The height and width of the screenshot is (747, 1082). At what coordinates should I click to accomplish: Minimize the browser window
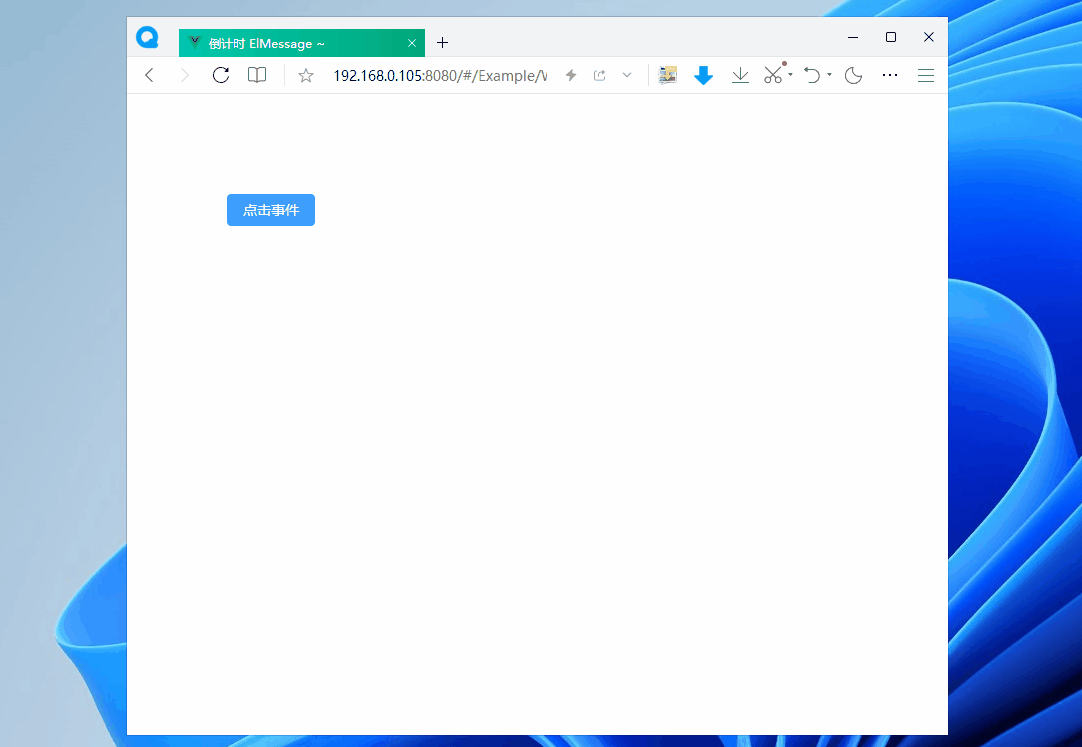click(853, 37)
